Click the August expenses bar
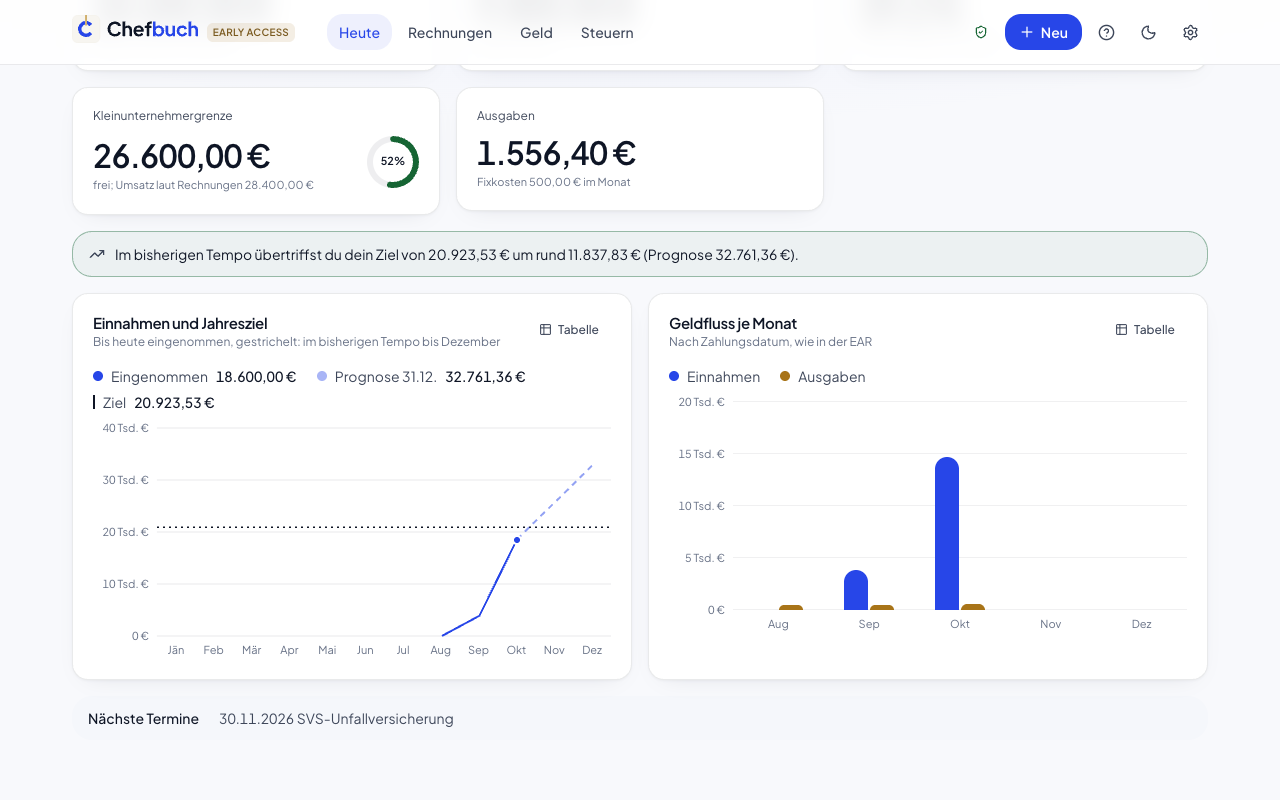Screen dimensions: 1280x800 (x=791, y=607)
